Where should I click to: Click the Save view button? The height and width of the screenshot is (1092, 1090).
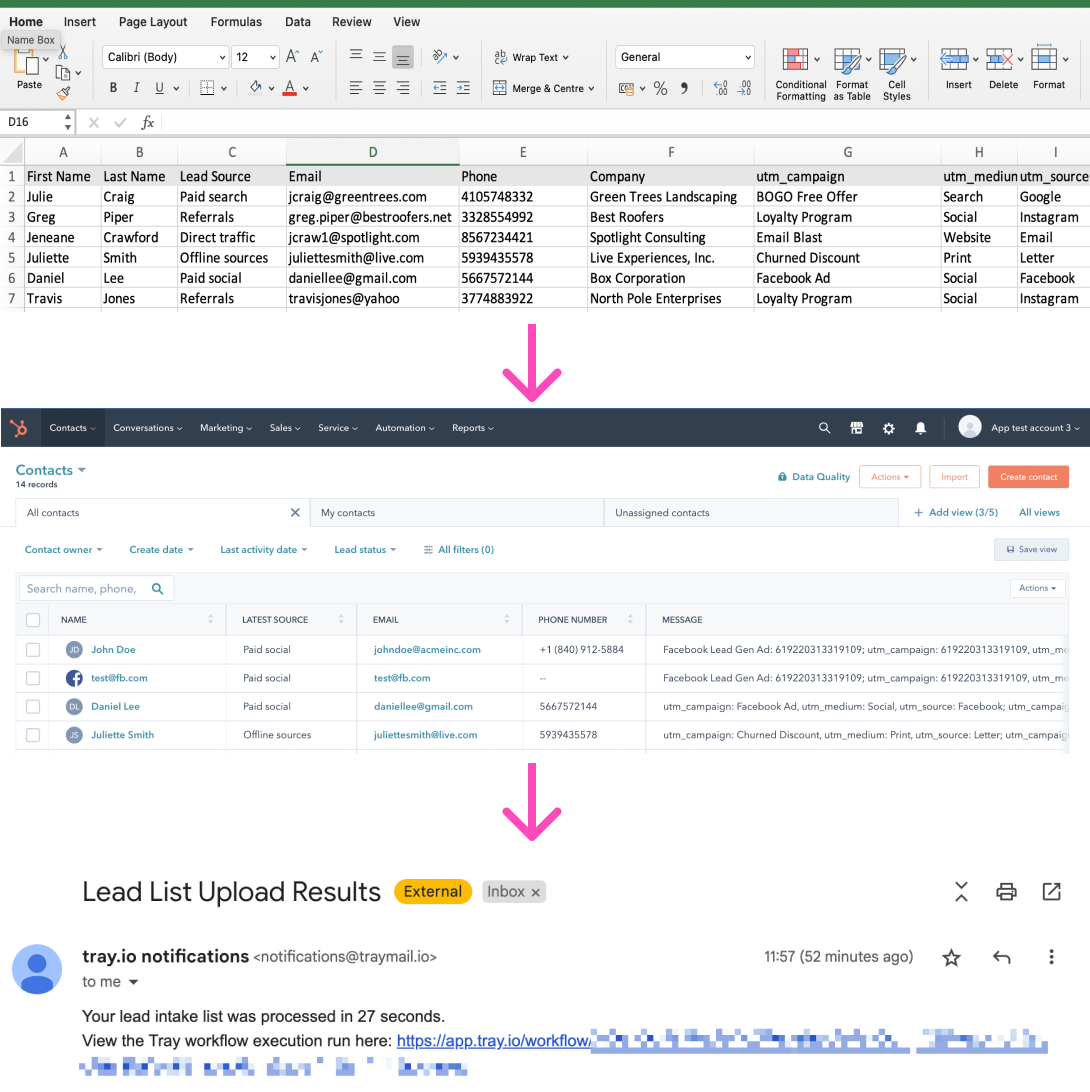[x=1031, y=549]
